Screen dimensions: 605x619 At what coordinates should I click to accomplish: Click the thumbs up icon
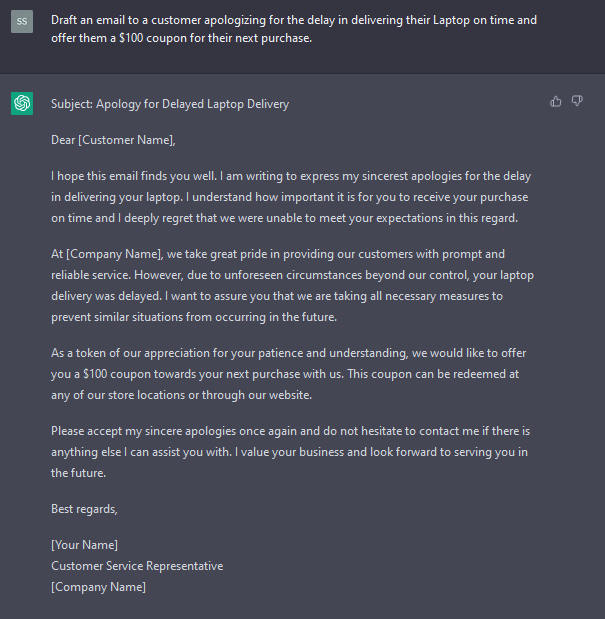click(x=556, y=101)
